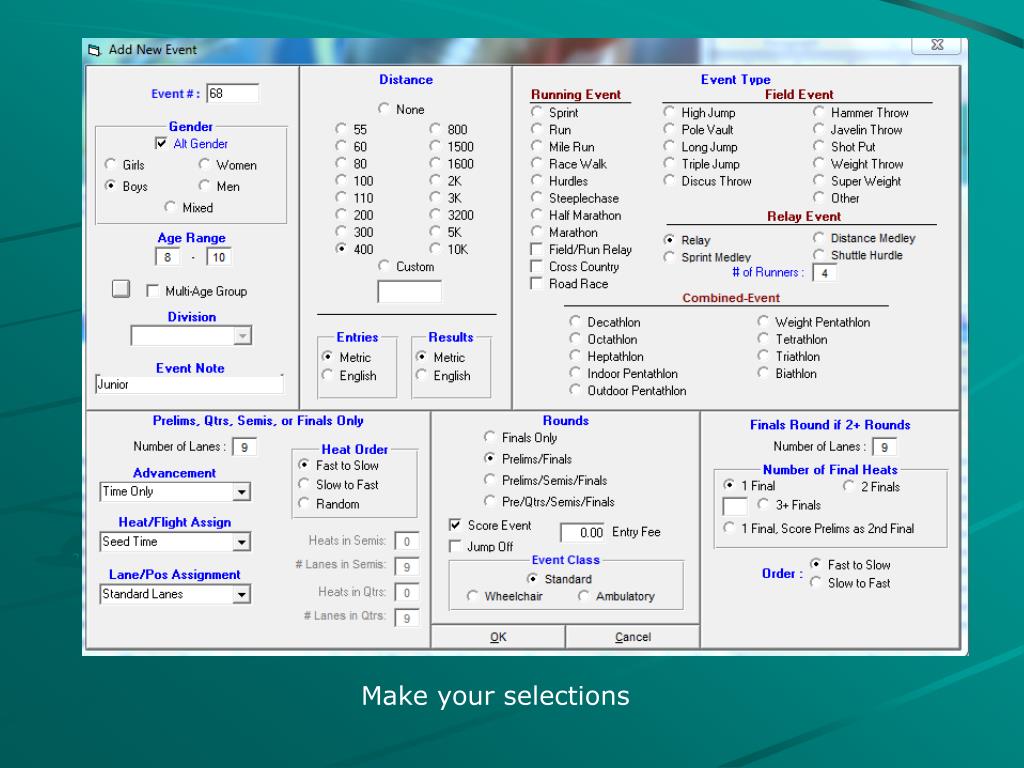Click the minimum age field showing 8
The image size is (1024, 768).
(168, 257)
